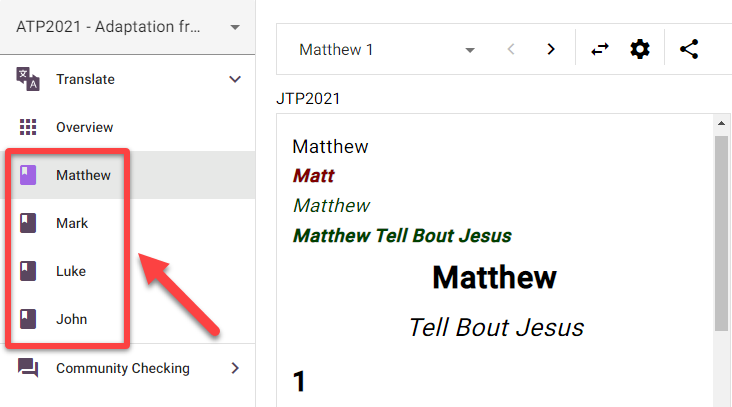The image size is (732, 407).
Task: Click the Mark book icon
Action: (x=28, y=223)
